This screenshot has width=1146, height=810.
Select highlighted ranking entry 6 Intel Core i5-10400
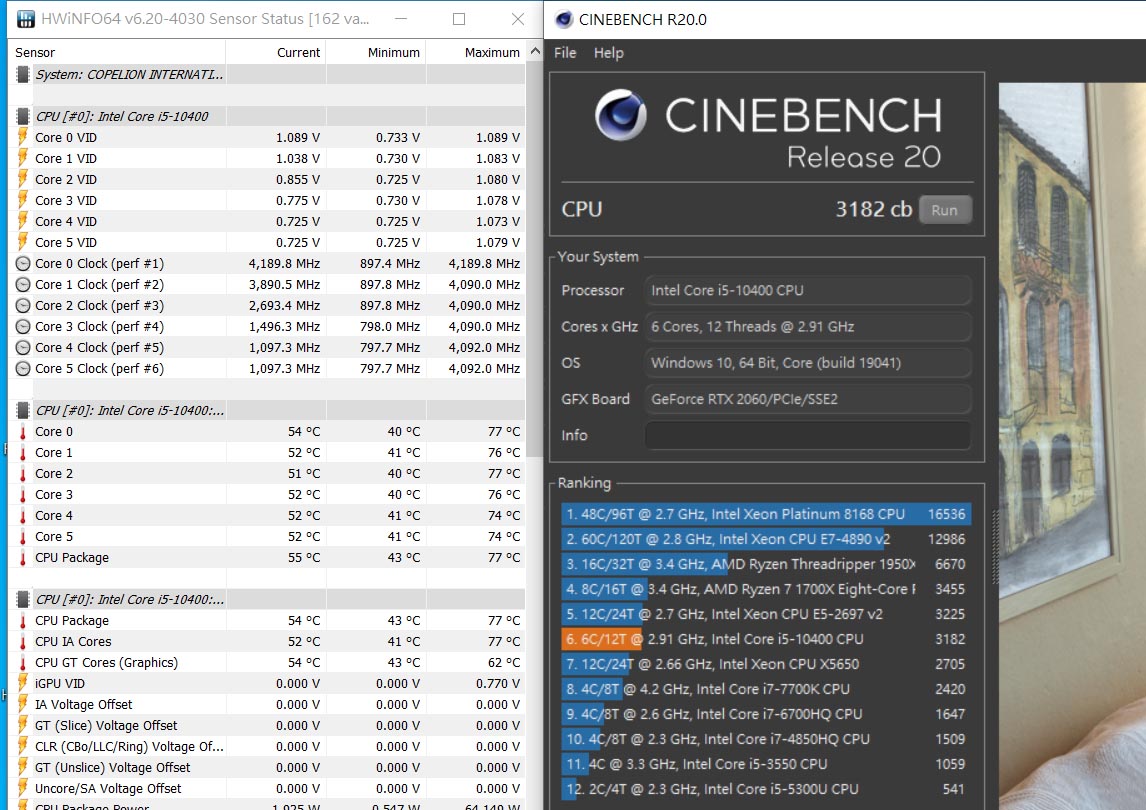pyautogui.click(x=766, y=639)
